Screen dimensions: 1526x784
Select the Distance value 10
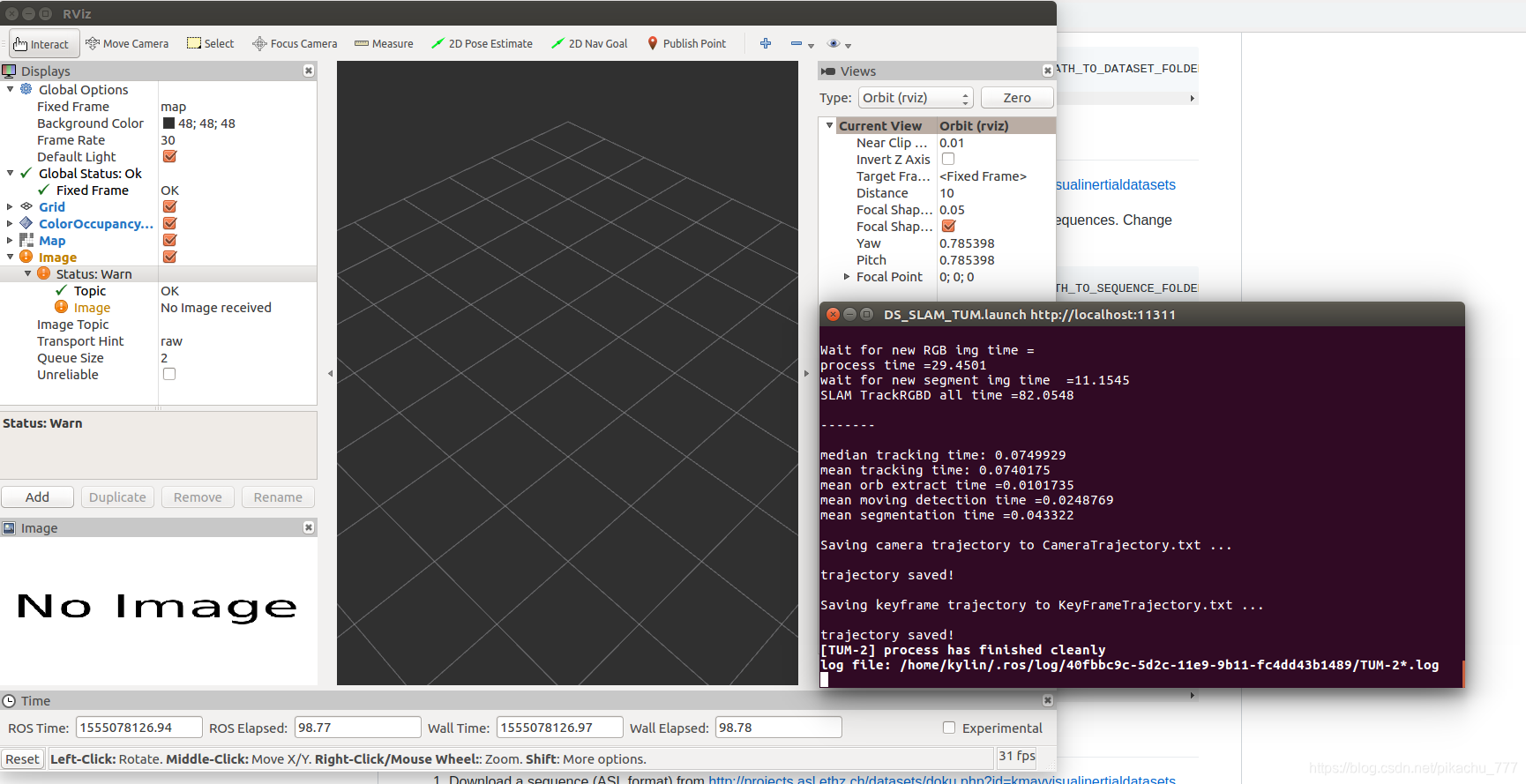(x=946, y=192)
